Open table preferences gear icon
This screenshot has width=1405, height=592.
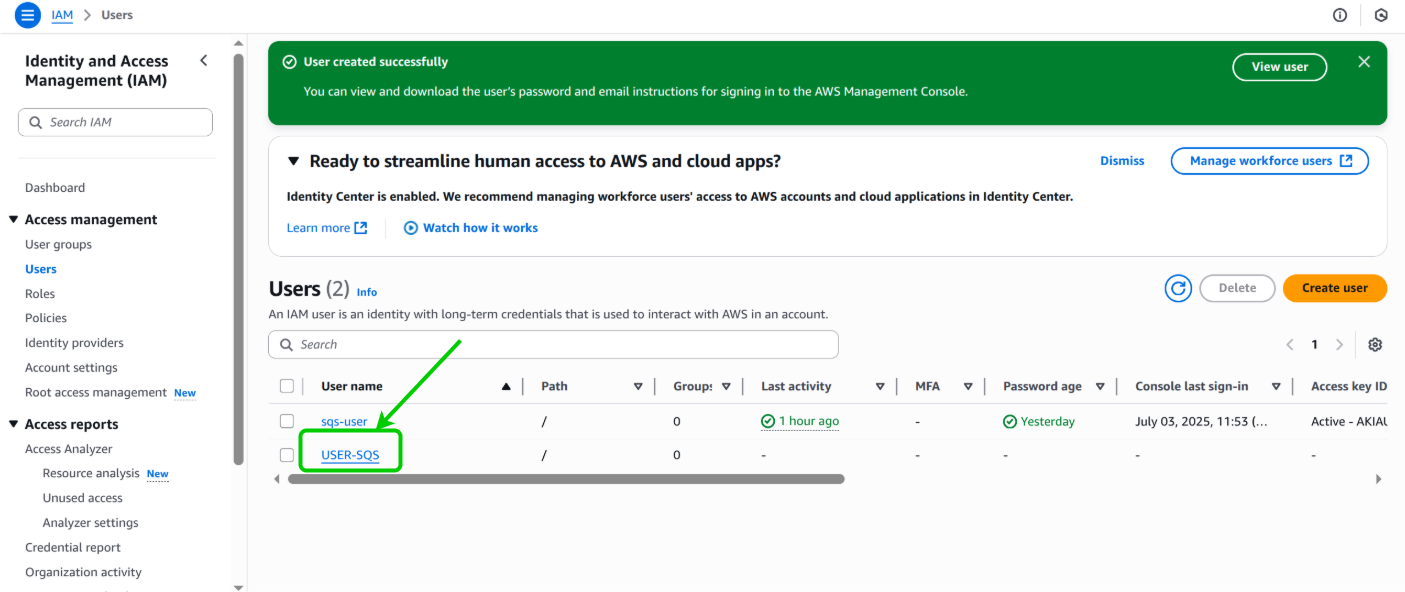tap(1375, 345)
